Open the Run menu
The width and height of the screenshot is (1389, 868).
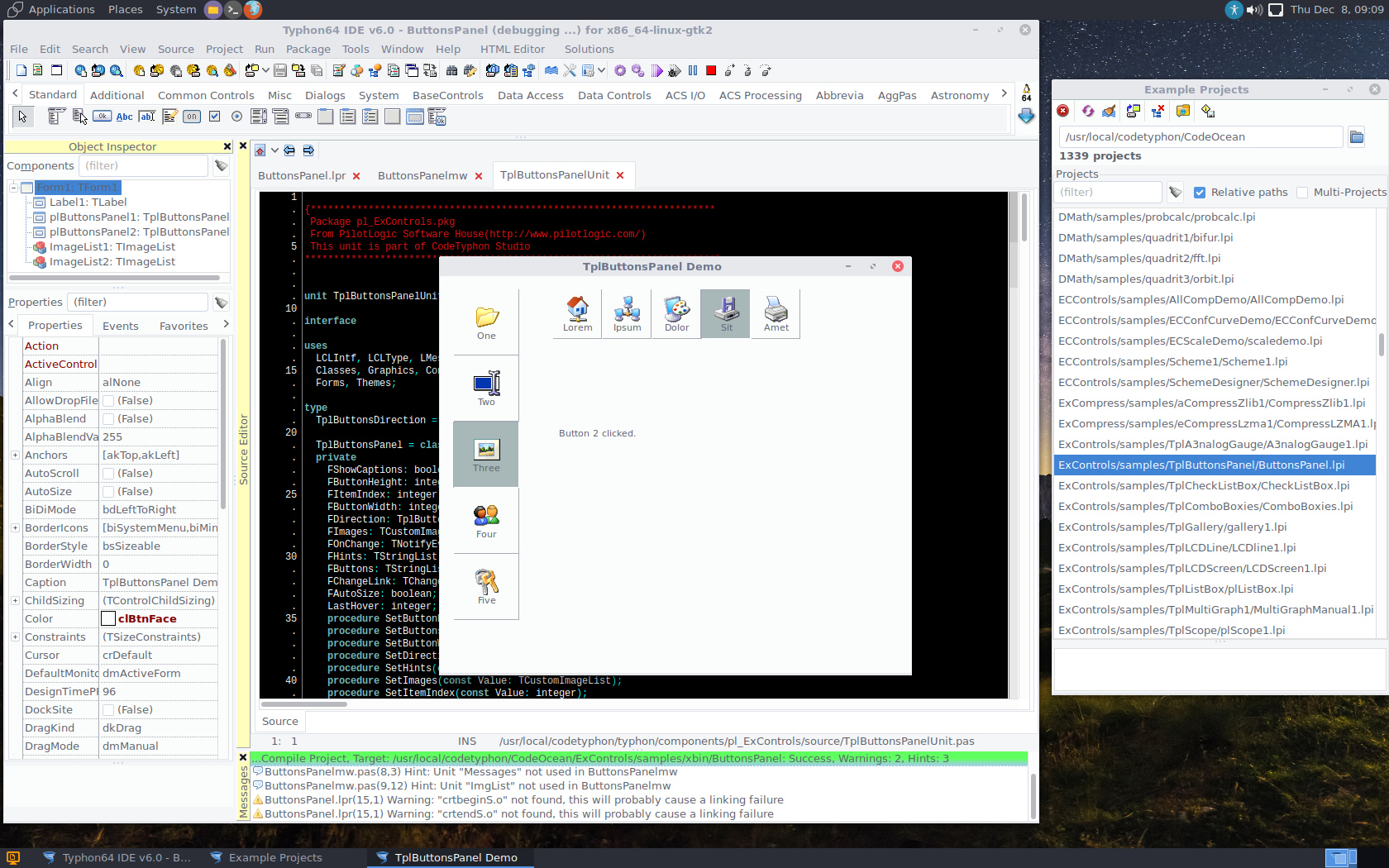[x=265, y=50]
